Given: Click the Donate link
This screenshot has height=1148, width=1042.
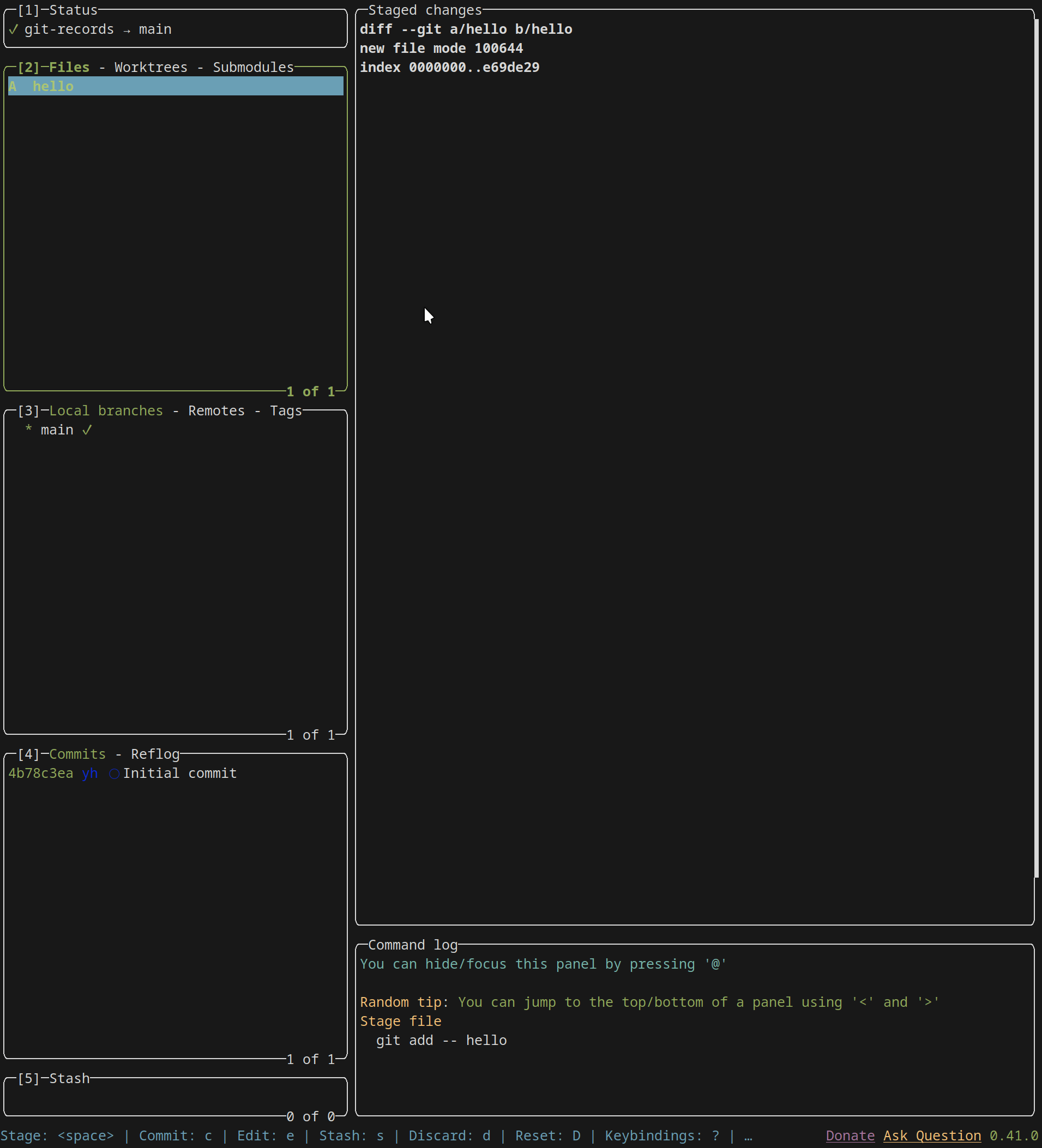Looking at the screenshot, I should [x=850, y=1135].
